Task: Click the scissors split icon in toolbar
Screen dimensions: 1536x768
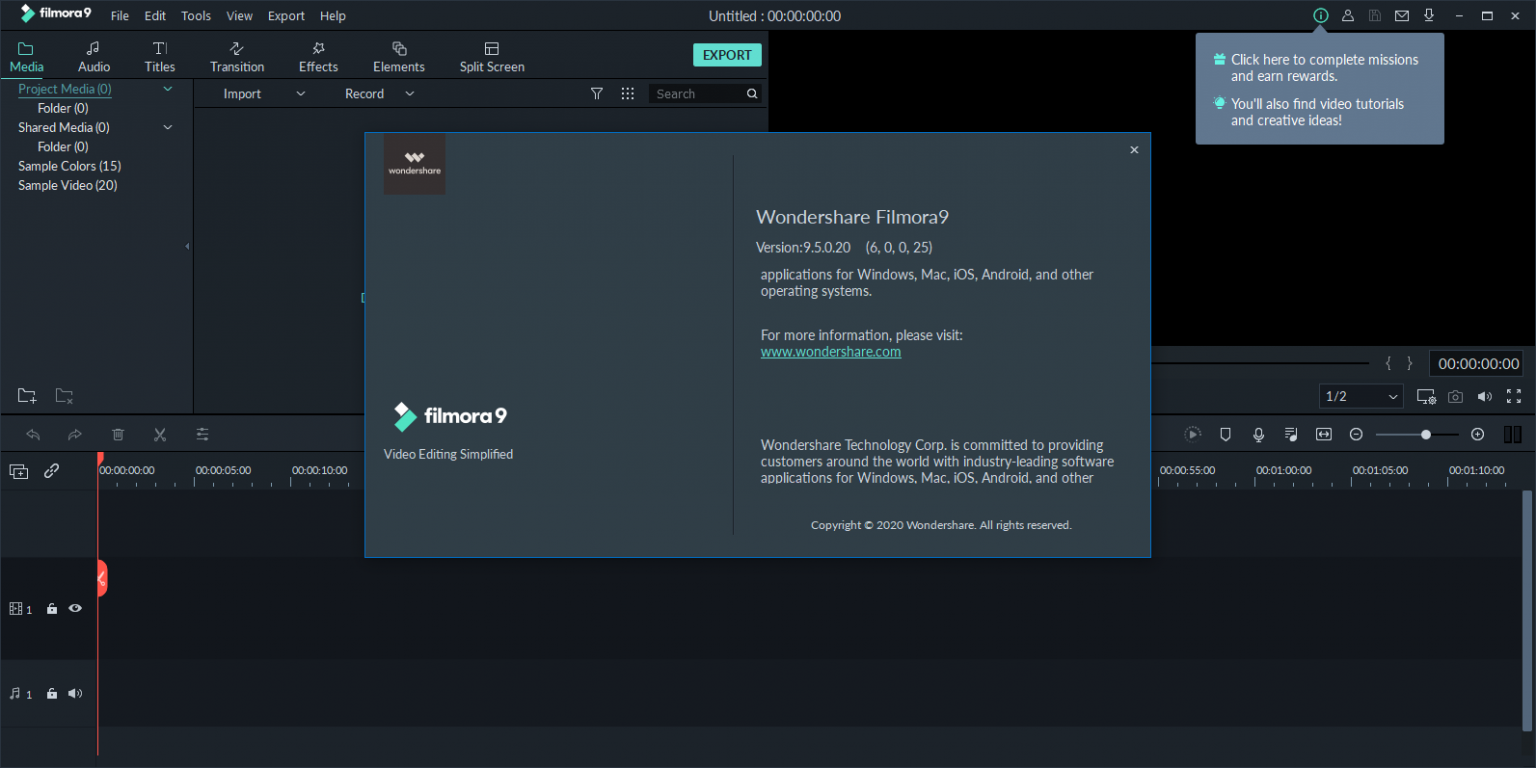Action: [x=160, y=434]
